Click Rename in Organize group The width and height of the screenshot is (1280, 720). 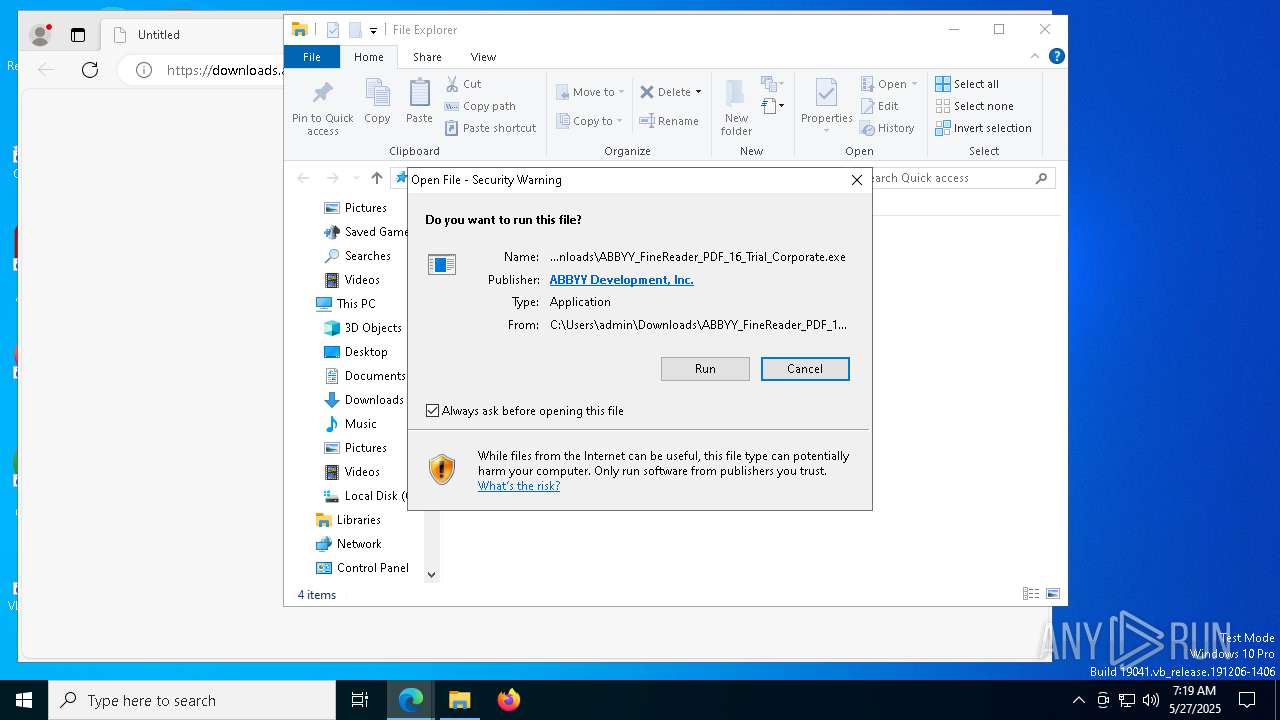(669, 121)
